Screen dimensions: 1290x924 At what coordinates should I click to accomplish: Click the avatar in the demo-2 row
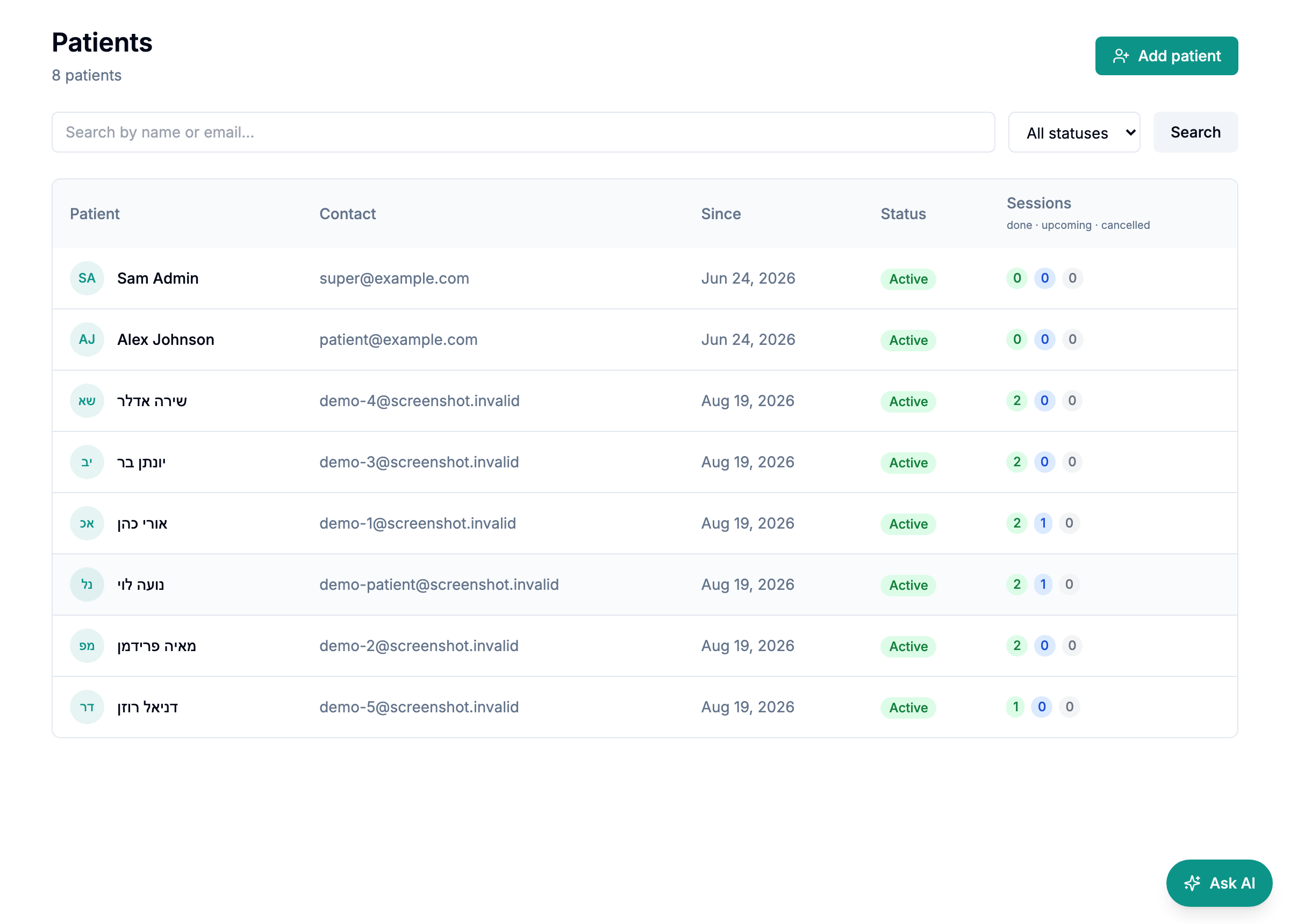87,645
